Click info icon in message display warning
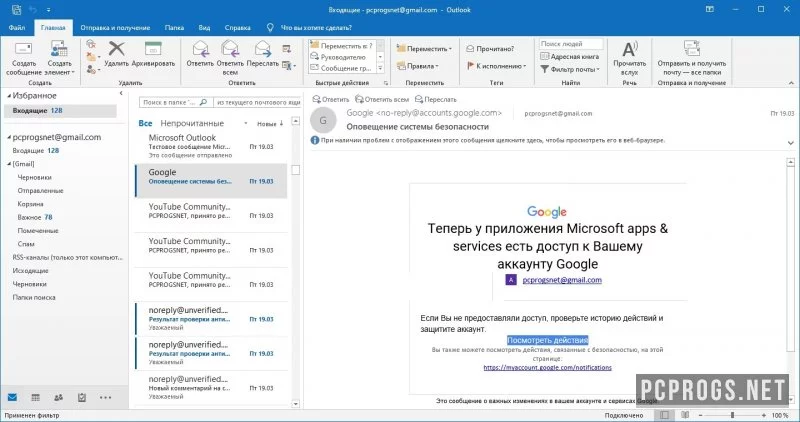800x422 pixels. pyautogui.click(x=315, y=140)
